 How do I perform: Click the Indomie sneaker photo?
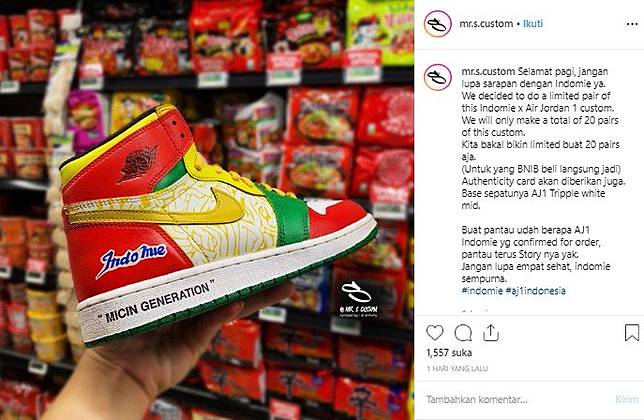[x=207, y=210]
